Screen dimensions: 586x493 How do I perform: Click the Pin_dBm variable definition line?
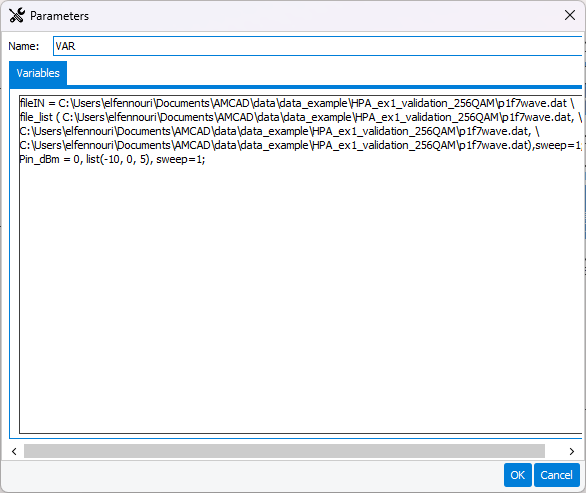(112, 160)
